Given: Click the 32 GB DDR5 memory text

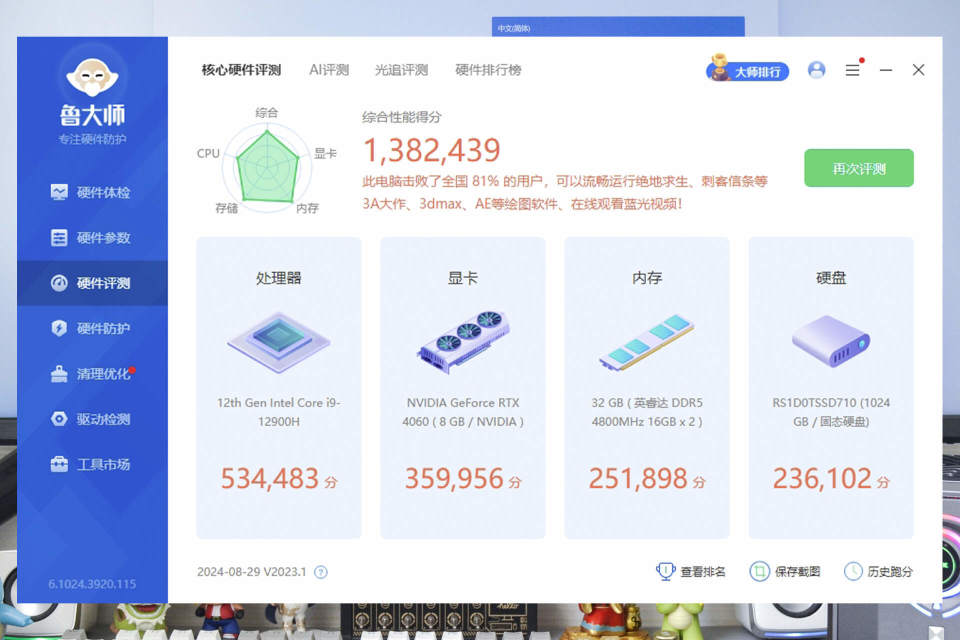Looking at the screenshot, I should click(x=647, y=412).
